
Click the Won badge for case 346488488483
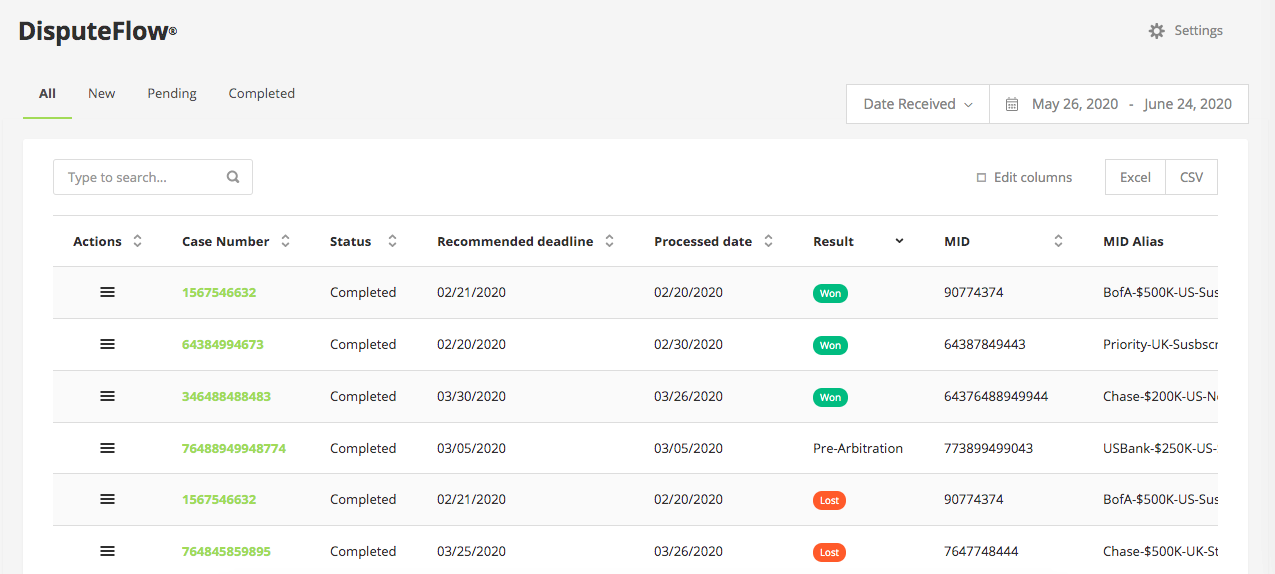[x=830, y=397]
